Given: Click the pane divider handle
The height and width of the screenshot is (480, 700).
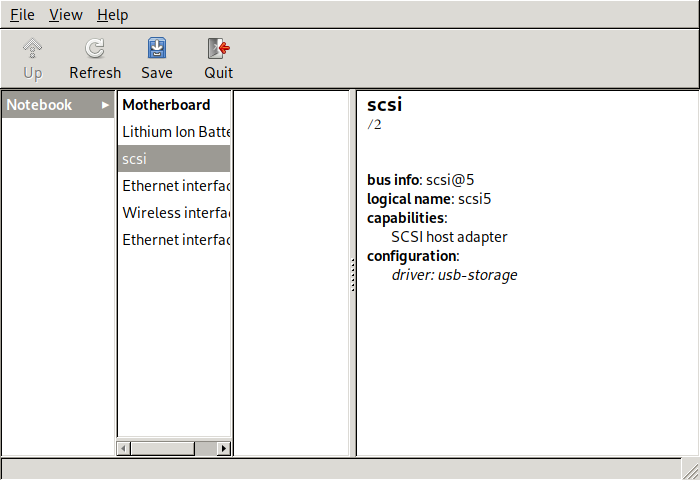Looking at the screenshot, I should [353, 274].
